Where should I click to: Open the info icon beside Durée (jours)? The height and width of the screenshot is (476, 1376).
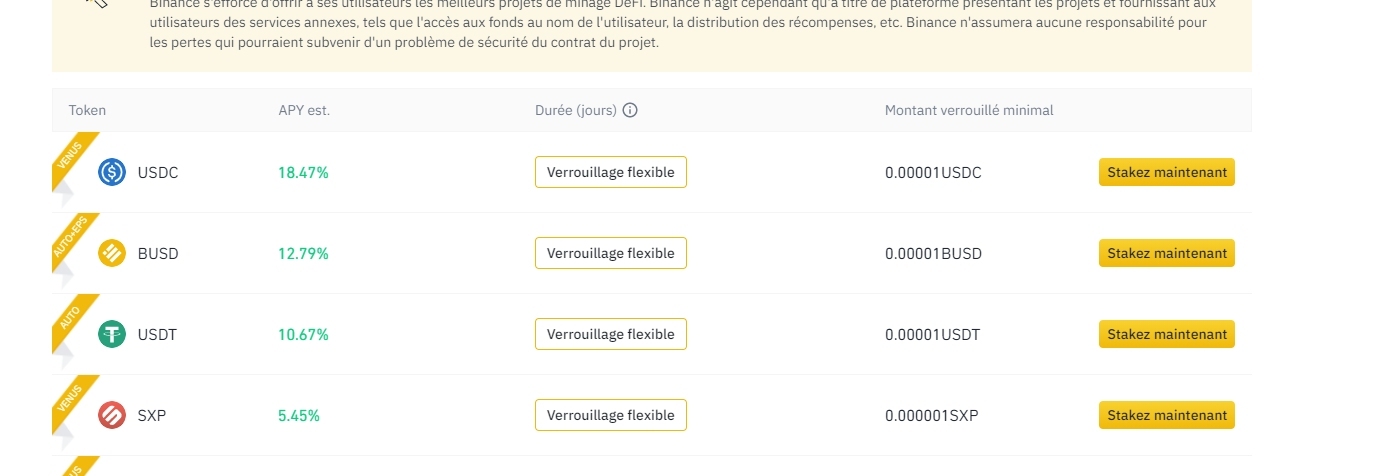(630, 110)
